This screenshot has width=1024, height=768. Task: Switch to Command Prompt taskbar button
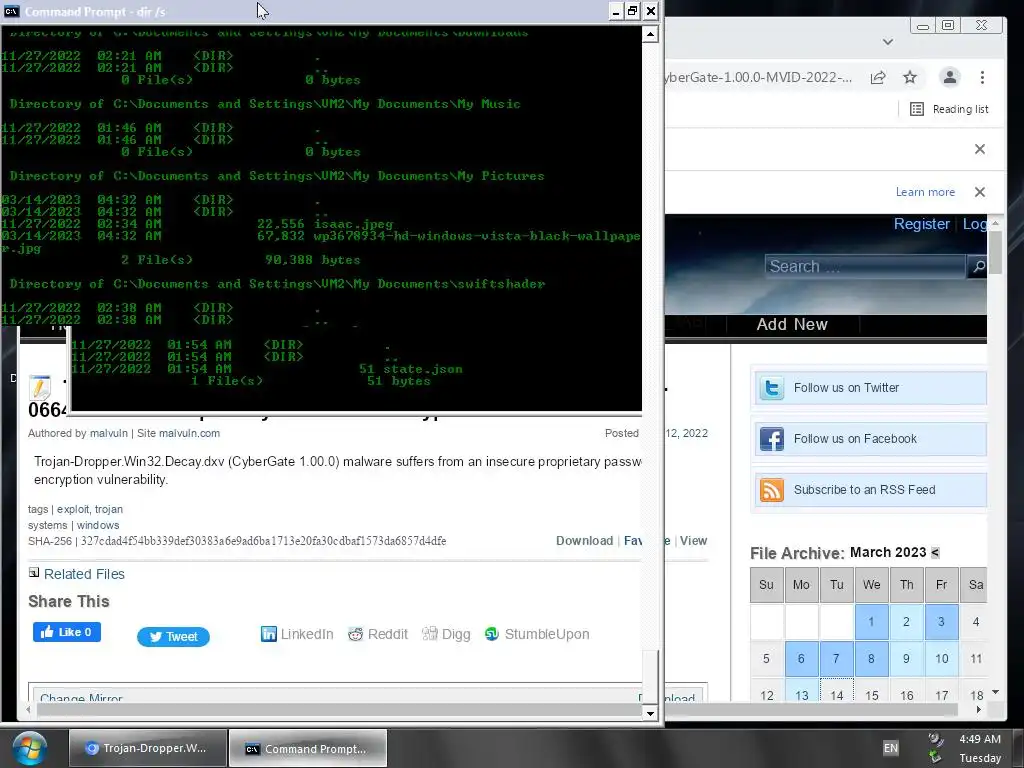coord(308,748)
